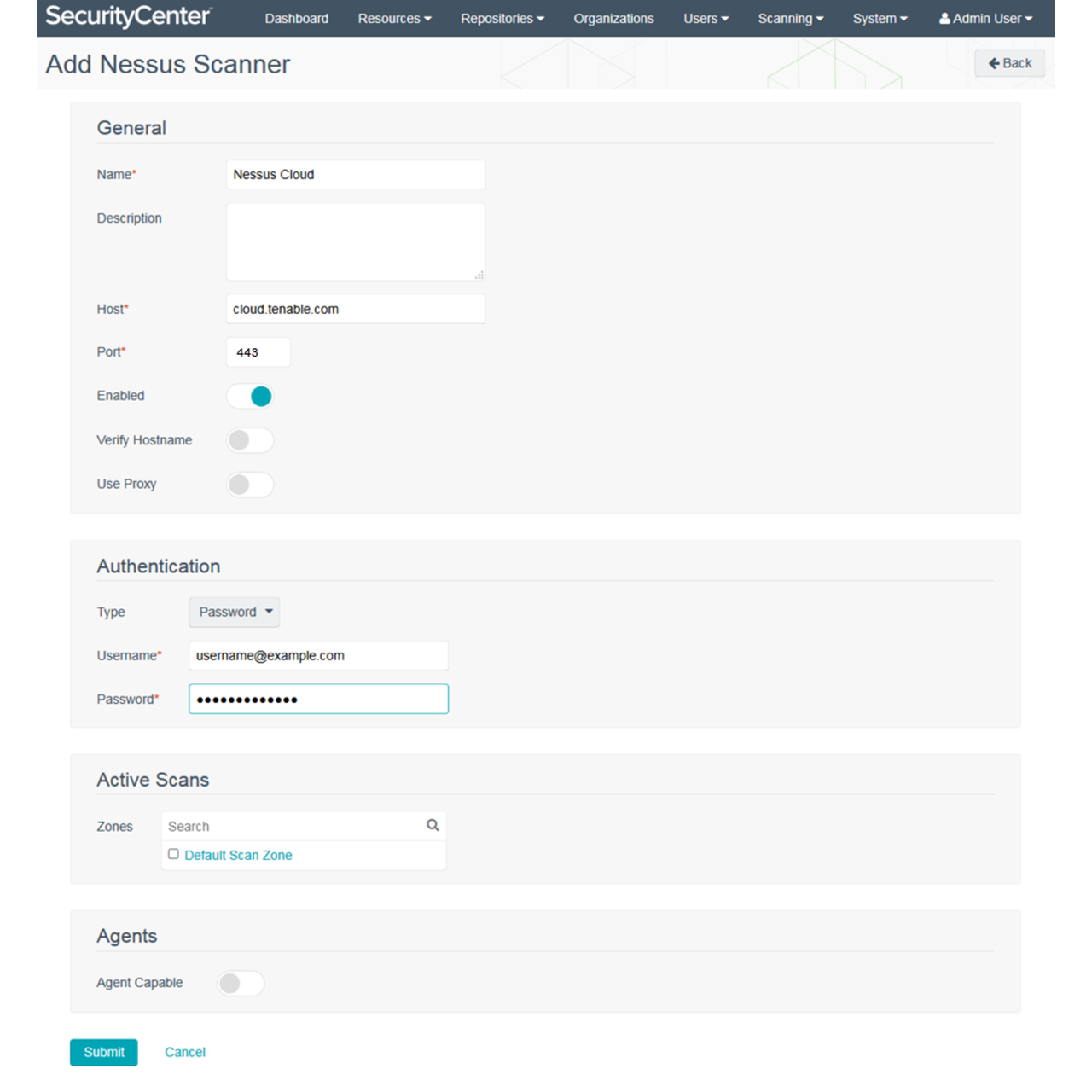The width and height of the screenshot is (1092, 1092).
Task: Click the Users menu dropdown arrow
Action: pos(724,18)
